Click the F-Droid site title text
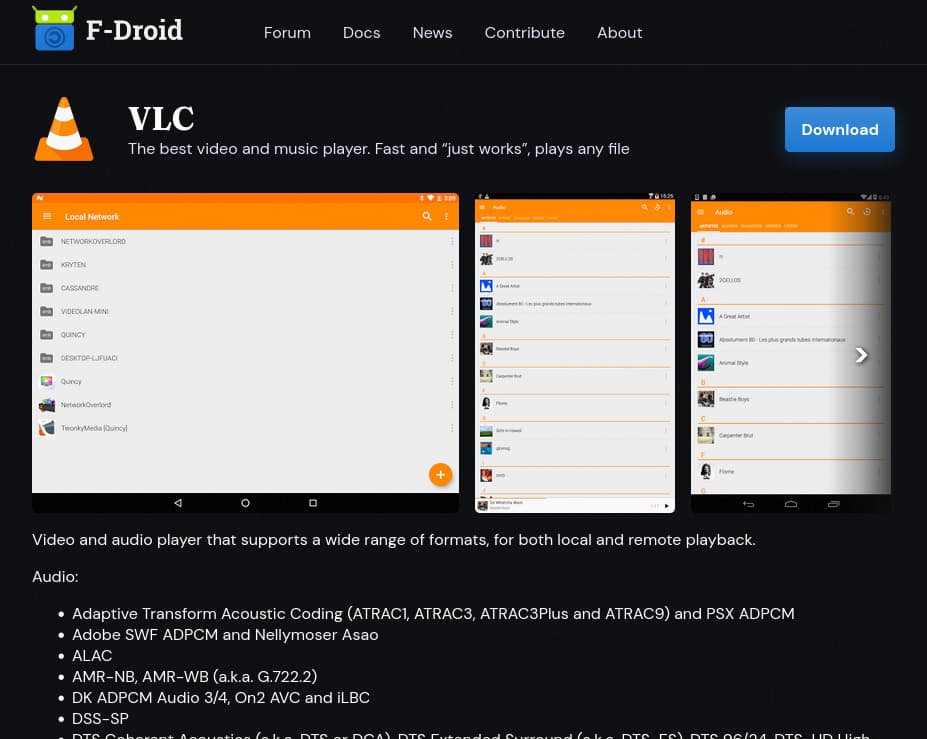The width and height of the screenshot is (927, 739). [134, 31]
